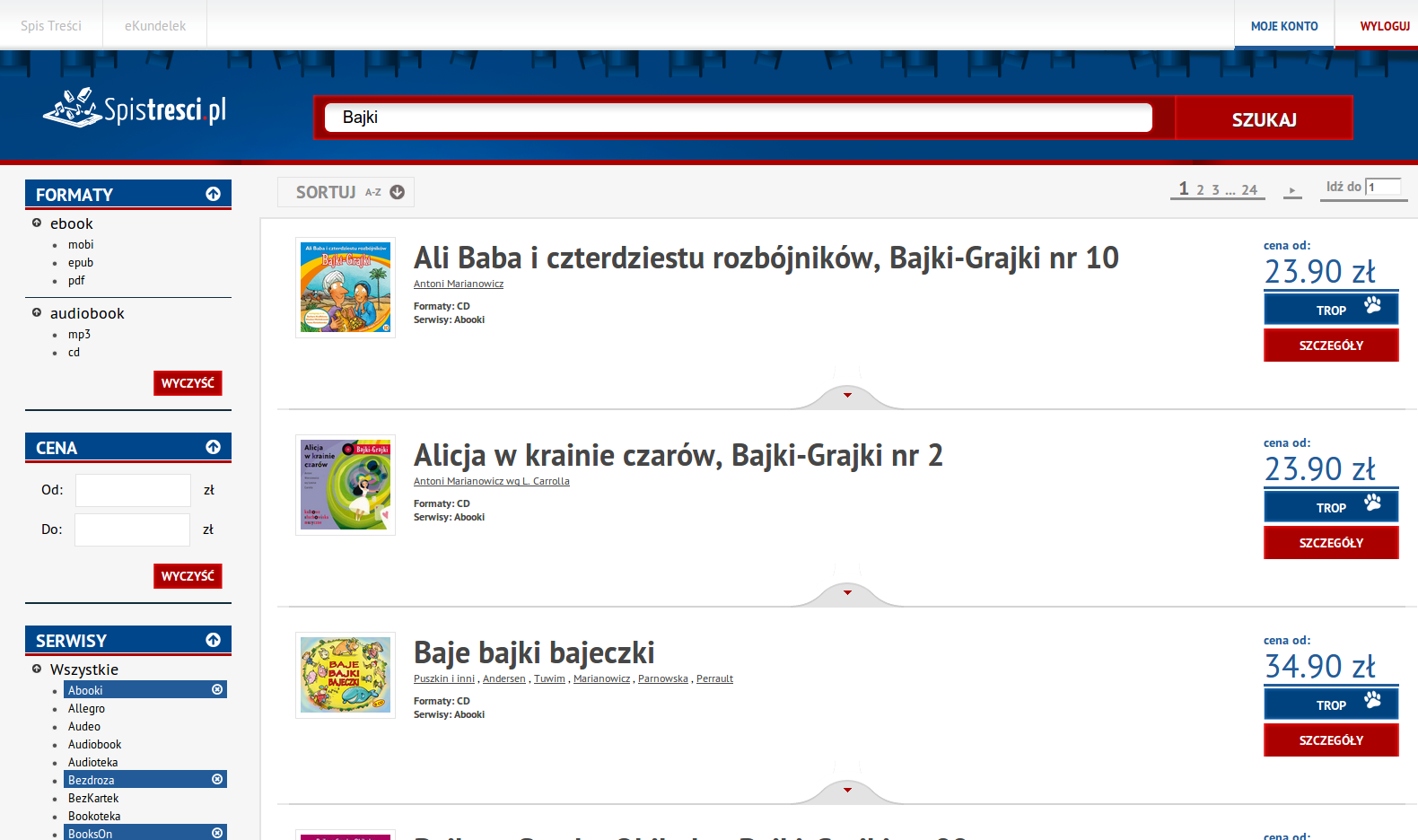Expand details arrow below Baje bajki bajeczki
The height and width of the screenshot is (840, 1418).
click(x=847, y=790)
